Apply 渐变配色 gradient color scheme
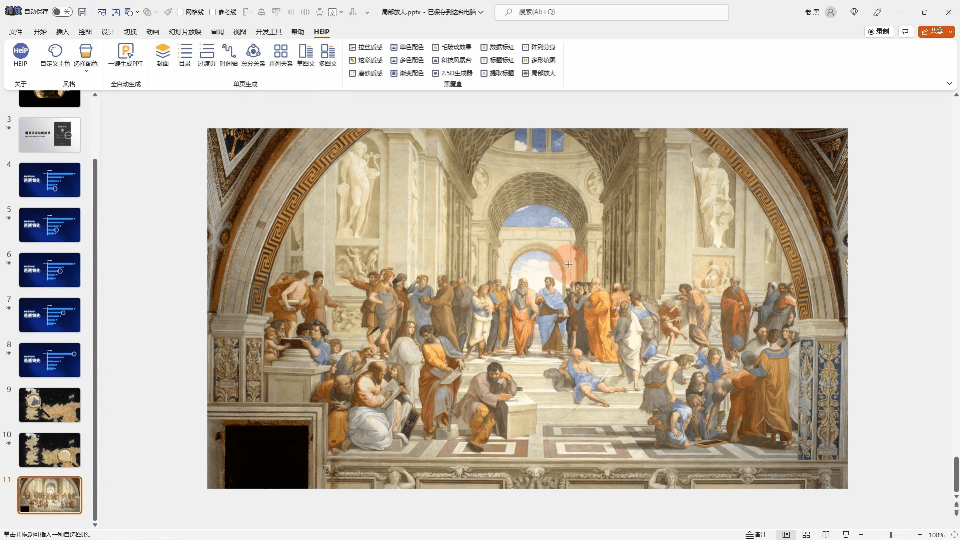 pyautogui.click(x=407, y=73)
